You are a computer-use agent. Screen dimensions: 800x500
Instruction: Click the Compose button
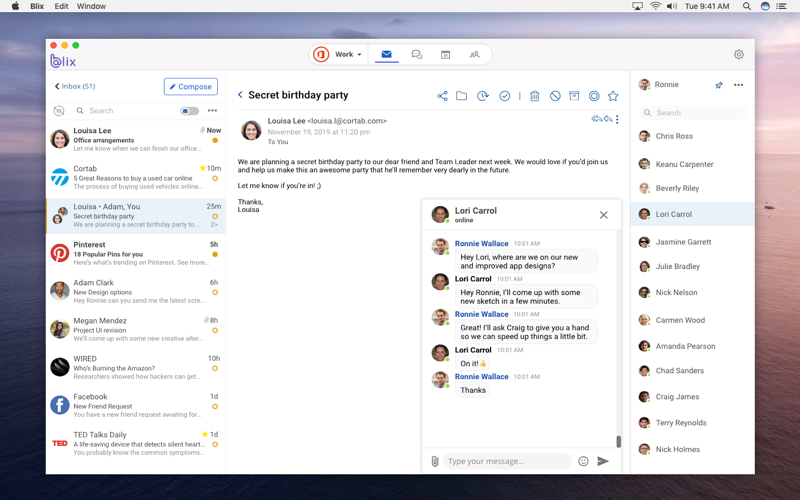tap(190, 87)
